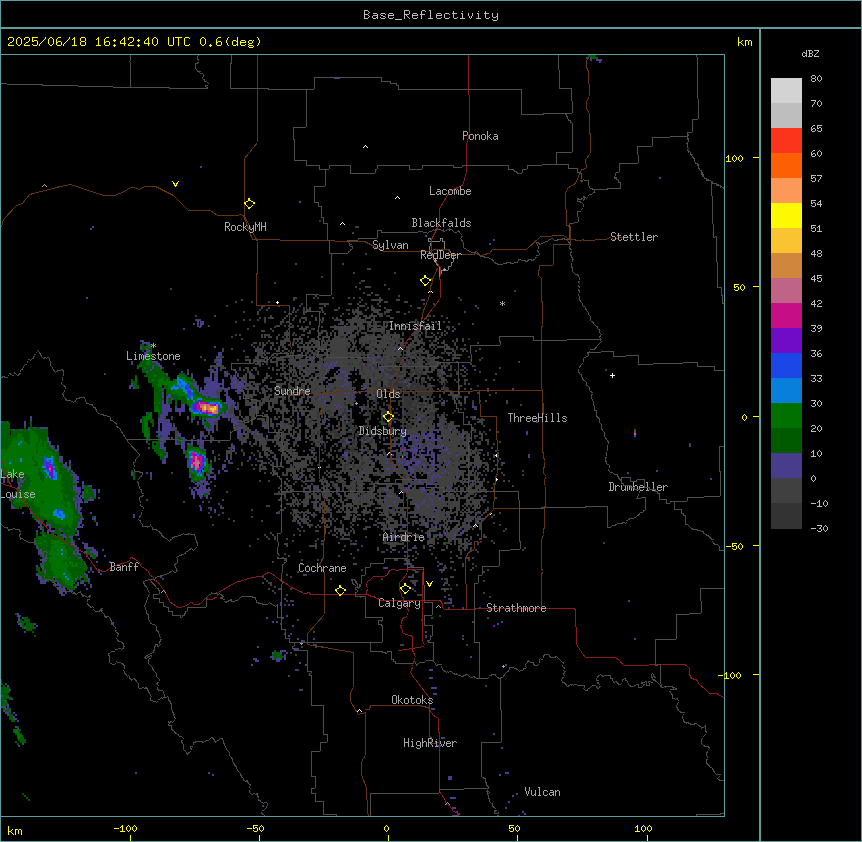The height and width of the screenshot is (842, 862).
Task: Click the Lacombe city label
Action: click(450, 191)
